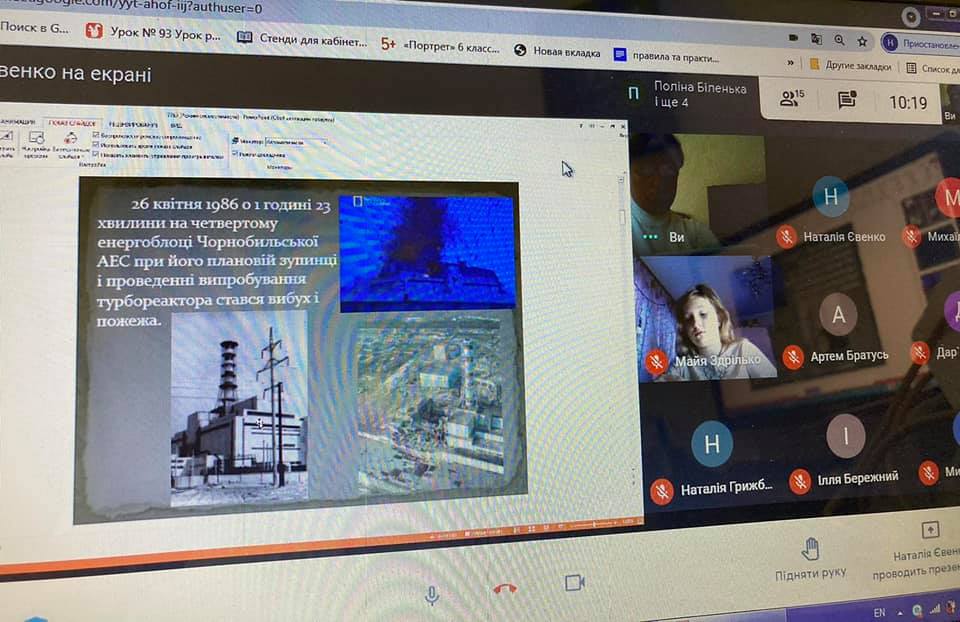Open the PowerPoint Монитор dropdown
The height and width of the screenshot is (622, 960).
pyautogui.click(x=297, y=142)
